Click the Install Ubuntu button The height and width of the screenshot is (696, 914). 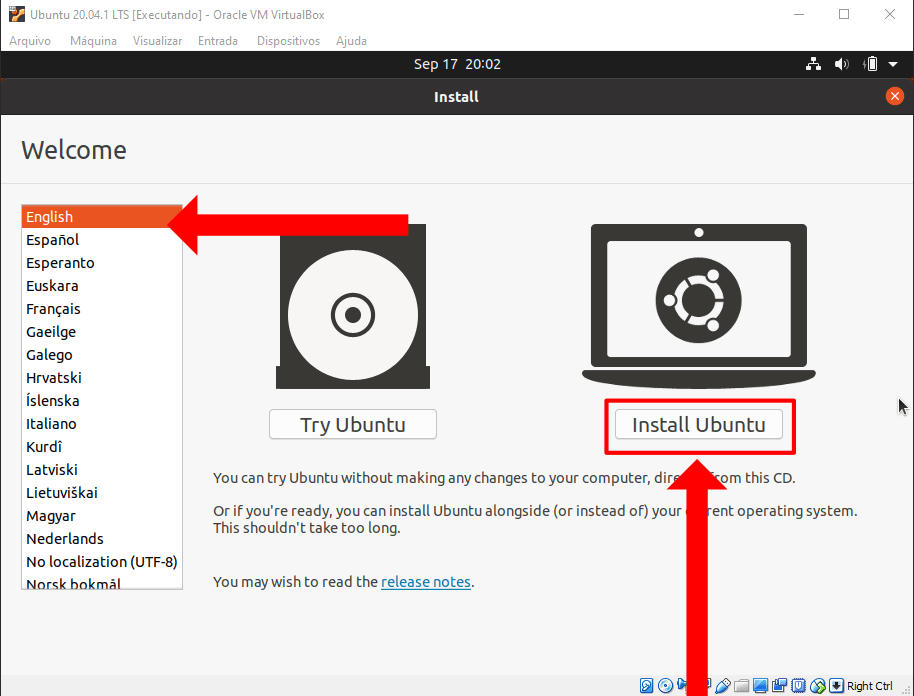click(x=698, y=424)
